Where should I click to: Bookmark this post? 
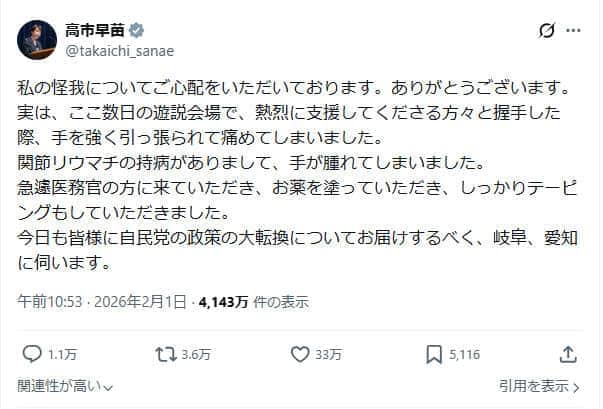434,353
